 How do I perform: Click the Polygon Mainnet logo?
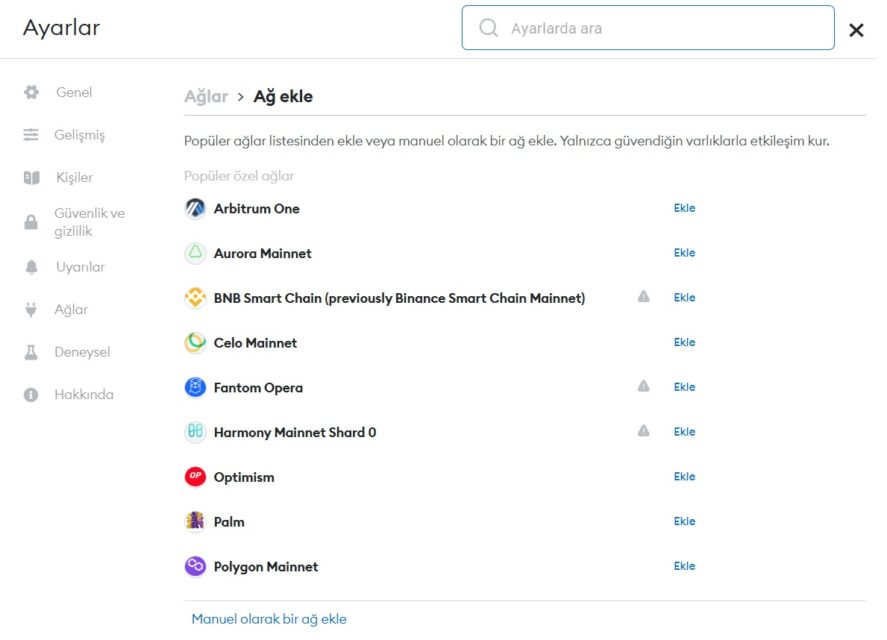(x=195, y=566)
